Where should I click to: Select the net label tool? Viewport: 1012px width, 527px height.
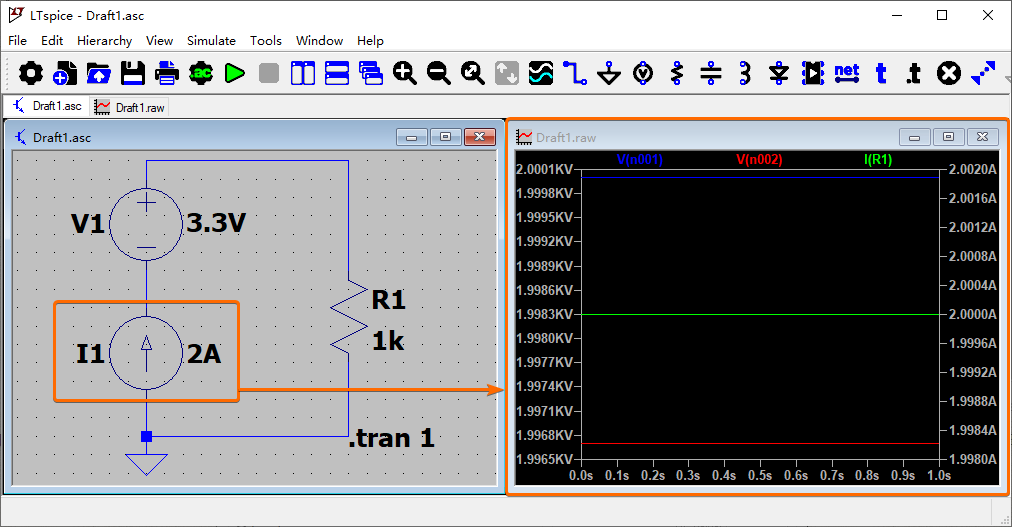[847, 74]
